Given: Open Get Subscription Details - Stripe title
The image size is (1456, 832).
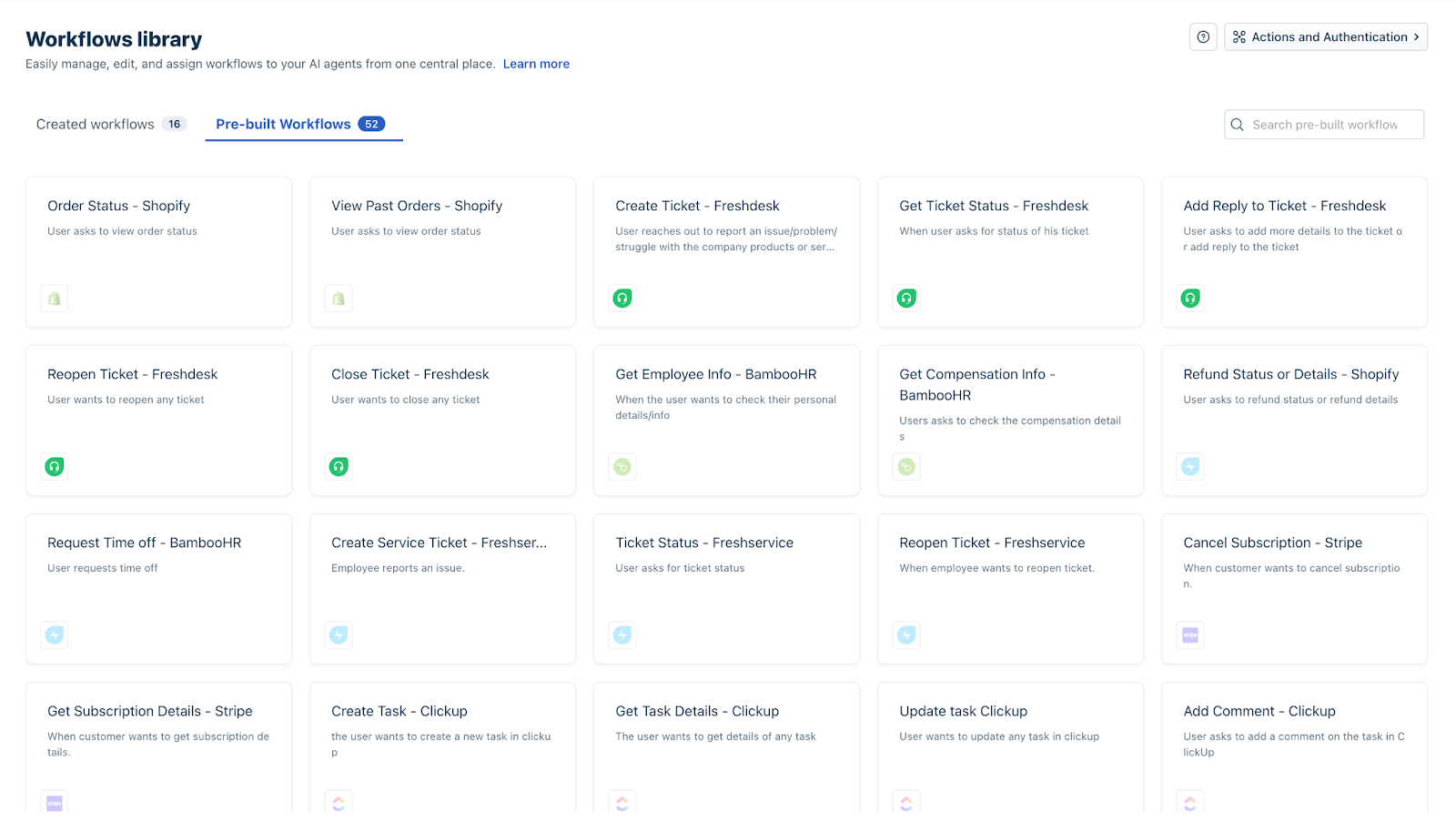Looking at the screenshot, I should pyautogui.click(x=150, y=711).
